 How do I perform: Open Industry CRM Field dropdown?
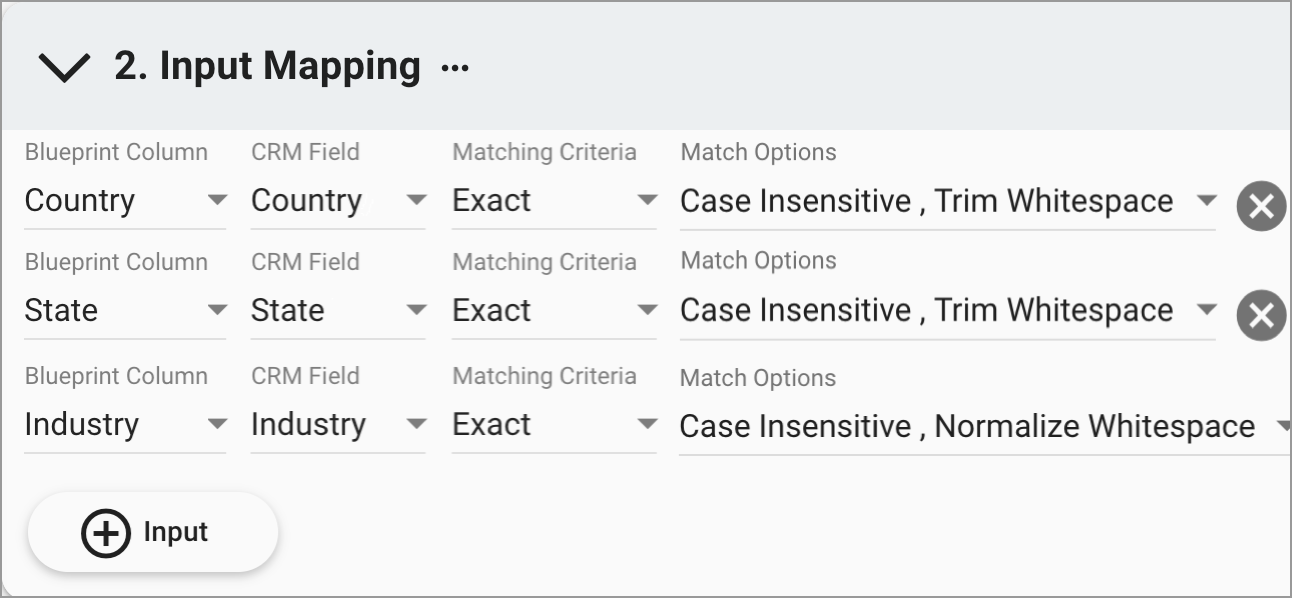pyautogui.click(x=338, y=425)
